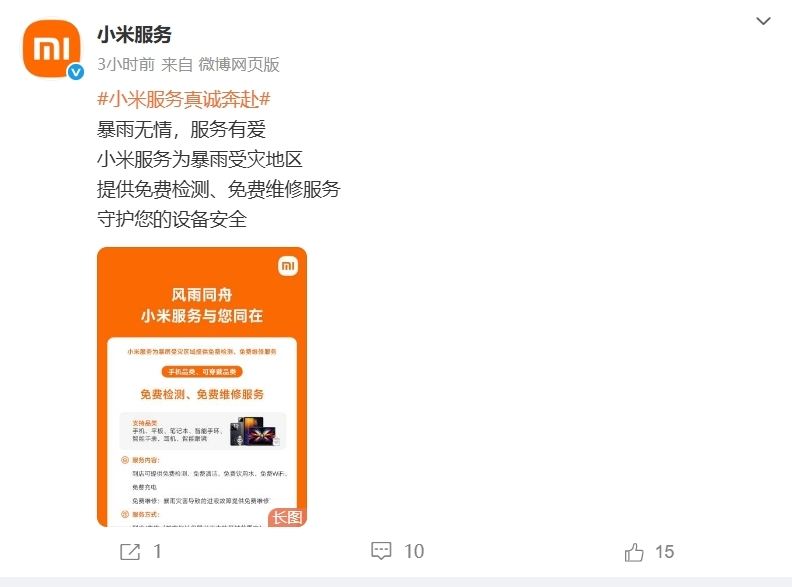Open the 小米服务 orange Mi avatar
The height and width of the screenshot is (587, 792).
pyautogui.click(x=51, y=48)
